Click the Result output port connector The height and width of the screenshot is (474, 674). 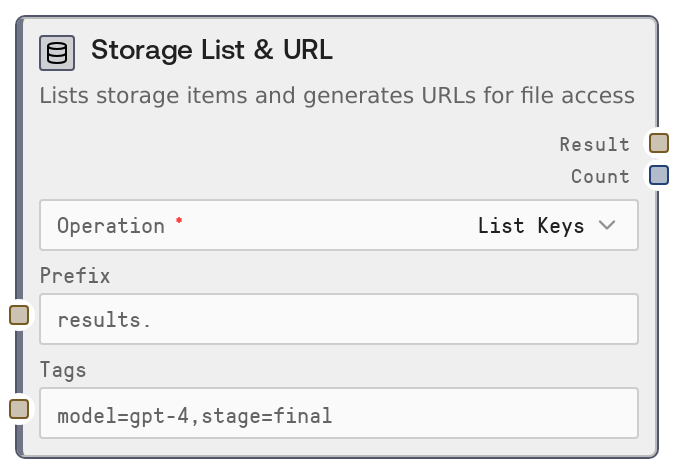coord(658,143)
